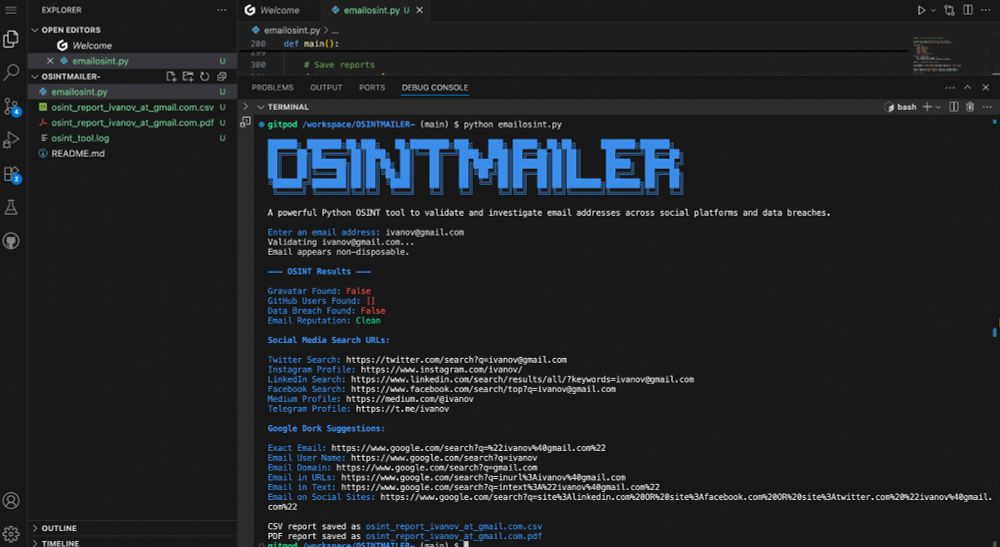The height and width of the screenshot is (547, 1000).
Task: Open the Debug Console panel tab
Action: pos(435,87)
